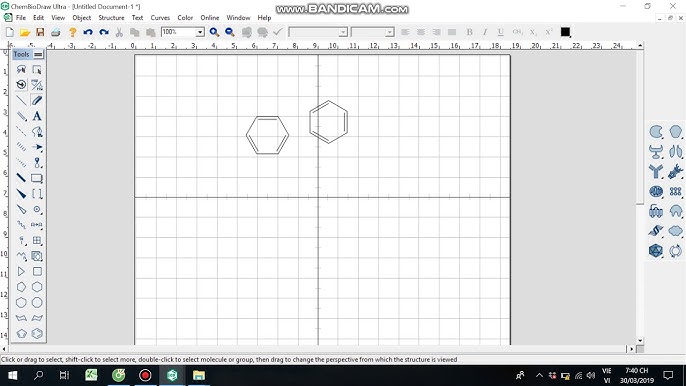The image size is (686, 386).
Task: Open the Curves menu
Action: 160,18
